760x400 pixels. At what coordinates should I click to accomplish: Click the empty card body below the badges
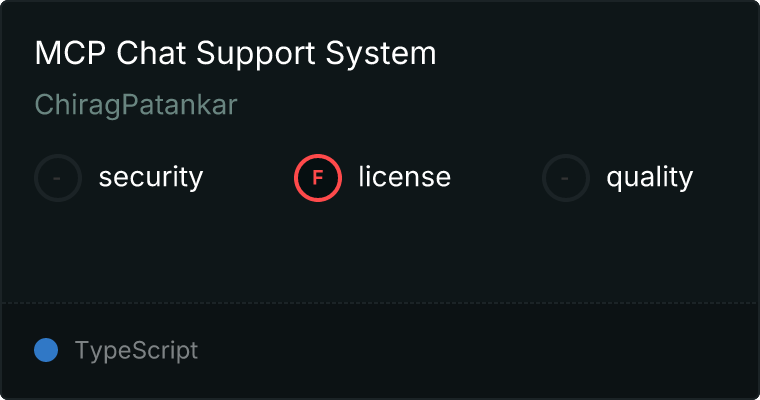380,250
